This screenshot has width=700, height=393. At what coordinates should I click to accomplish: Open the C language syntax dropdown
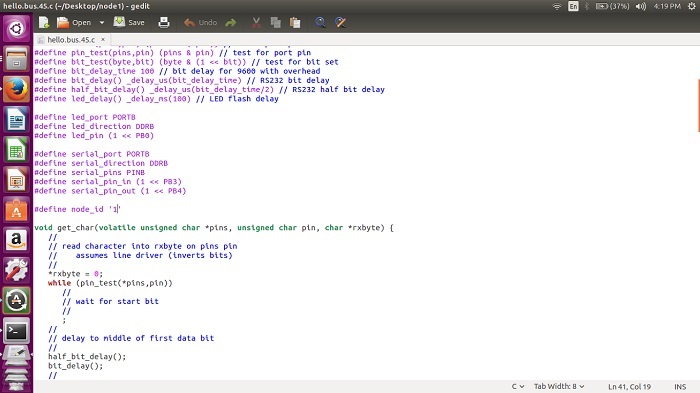518,386
